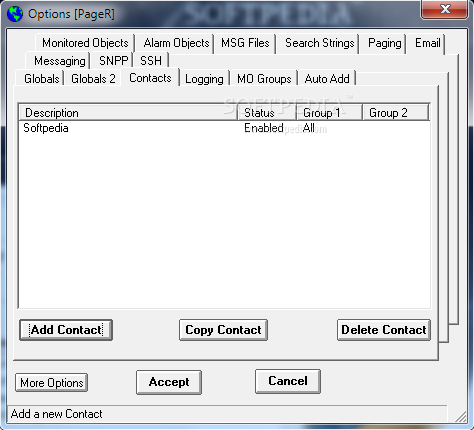Image resolution: width=474 pixels, height=430 pixels.
Task: Open the SNPP tab
Action: [x=113, y=61]
